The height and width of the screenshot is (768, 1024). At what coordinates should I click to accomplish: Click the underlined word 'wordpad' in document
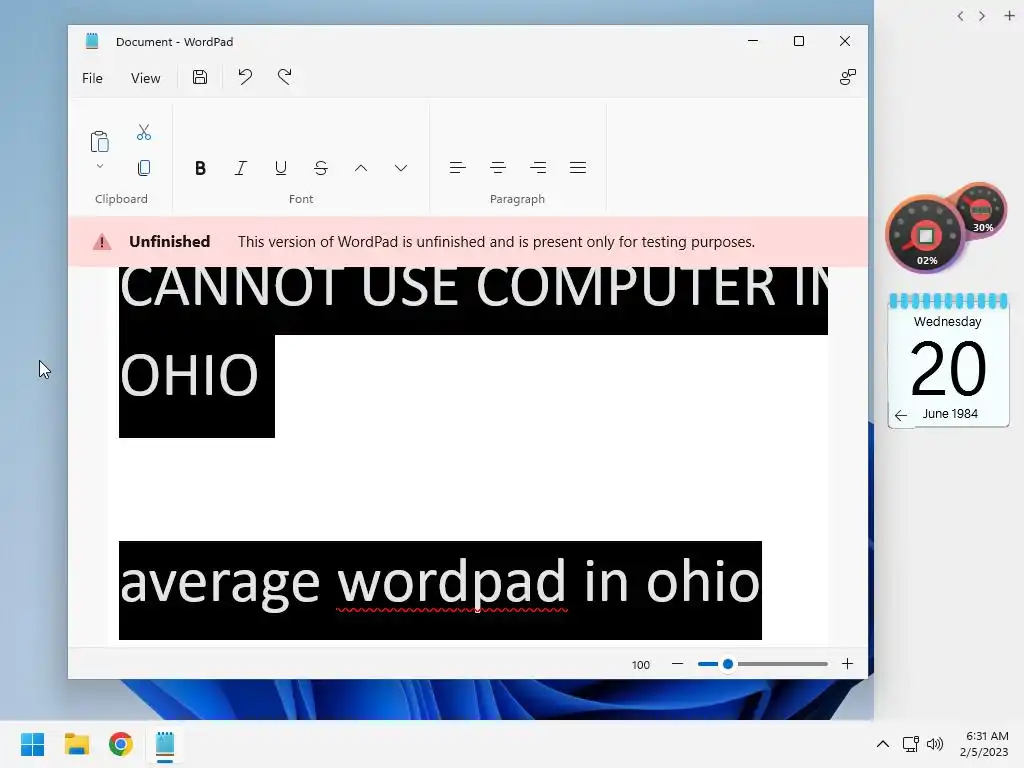[x=451, y=583]
